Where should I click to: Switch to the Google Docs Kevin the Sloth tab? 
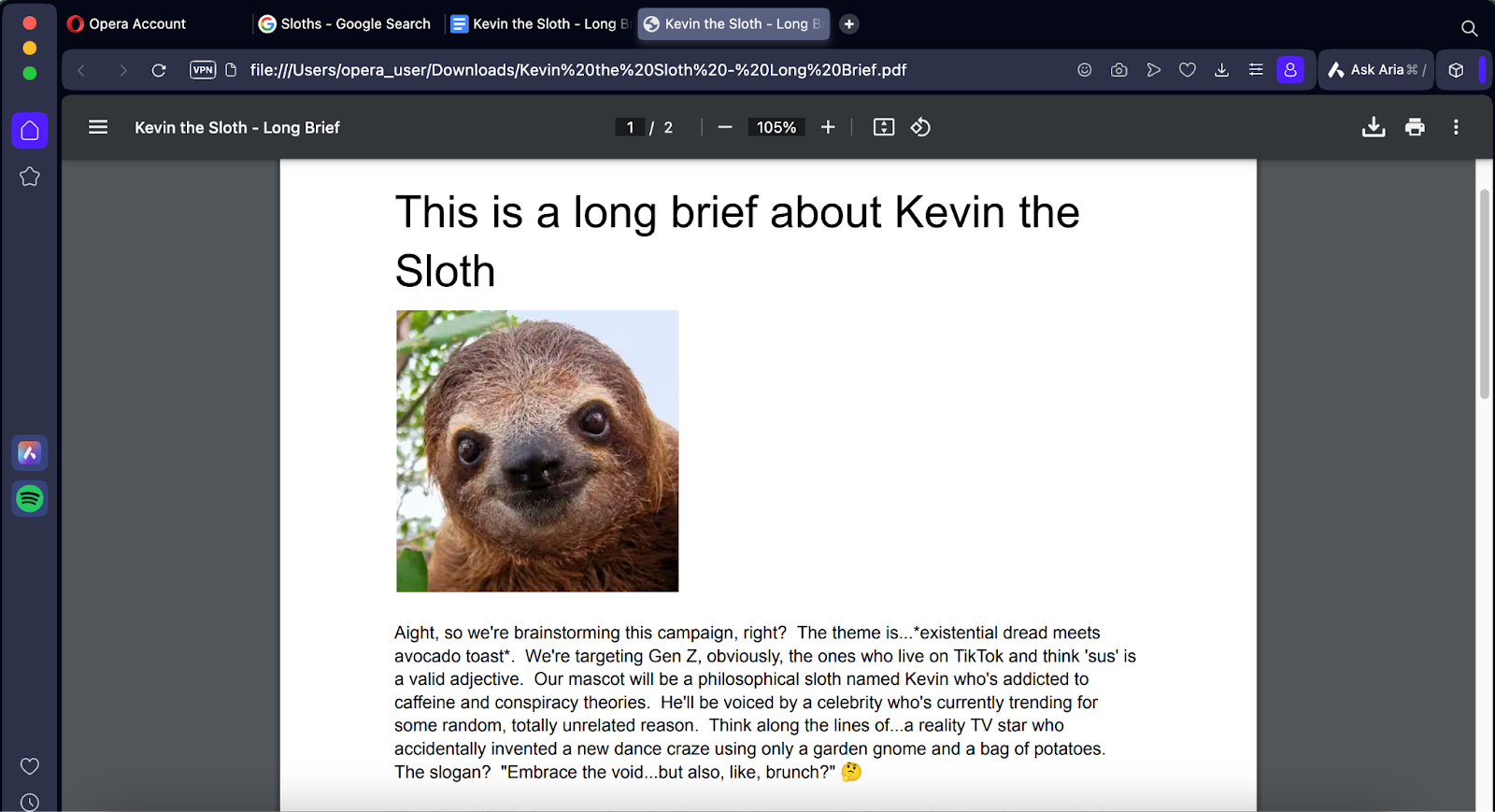click(540, 24)
